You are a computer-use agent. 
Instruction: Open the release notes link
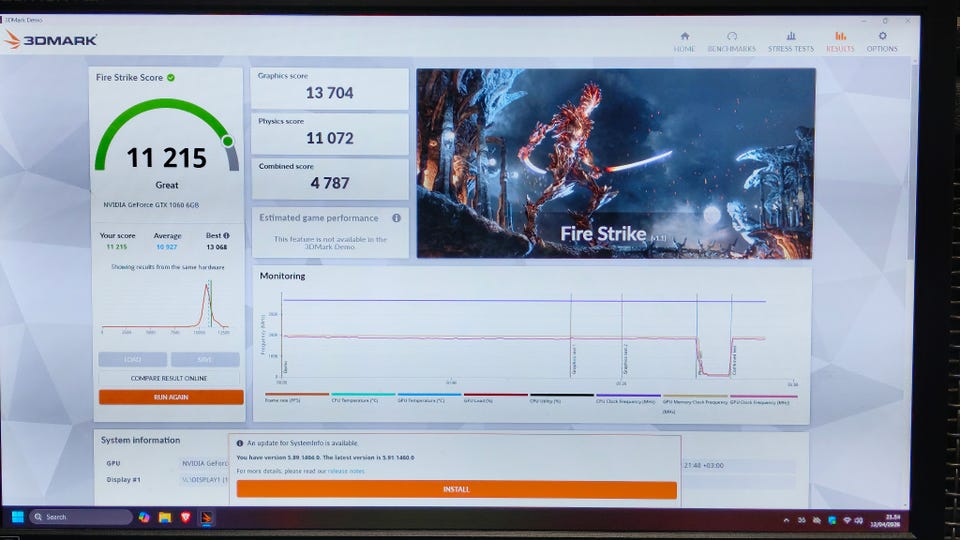[346, 471]
